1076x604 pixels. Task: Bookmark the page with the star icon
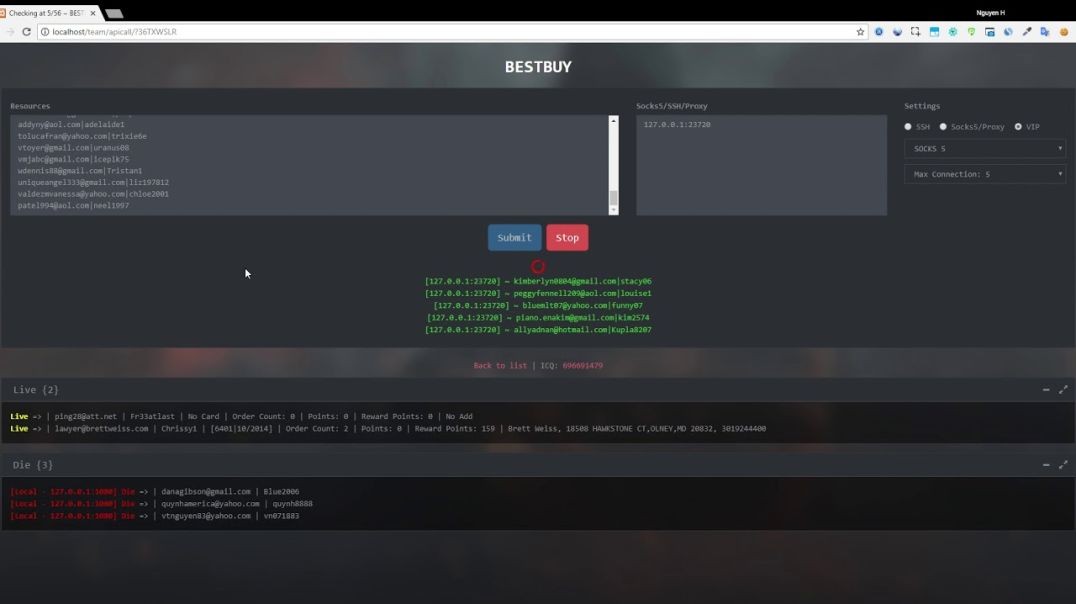860,32
